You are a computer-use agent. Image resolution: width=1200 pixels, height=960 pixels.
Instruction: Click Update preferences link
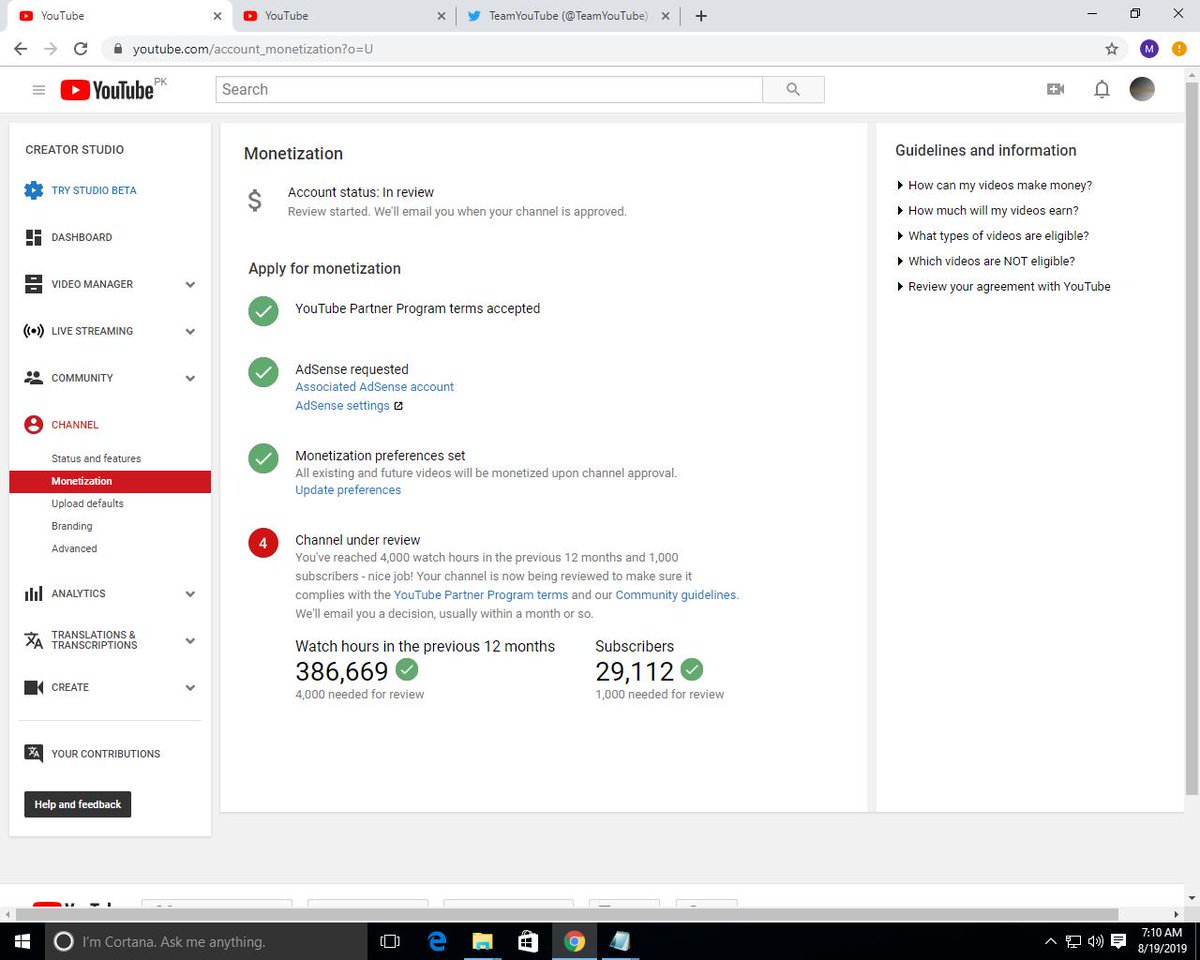(348, 490)
